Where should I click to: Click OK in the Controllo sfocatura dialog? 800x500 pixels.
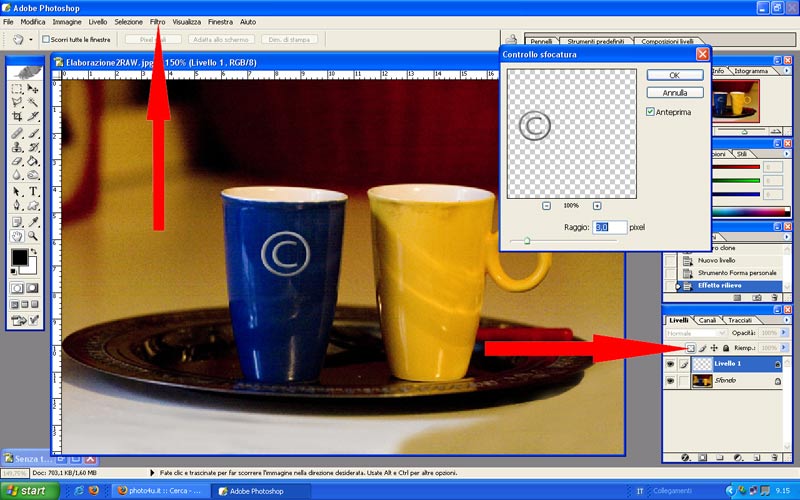tap(674, 75)
